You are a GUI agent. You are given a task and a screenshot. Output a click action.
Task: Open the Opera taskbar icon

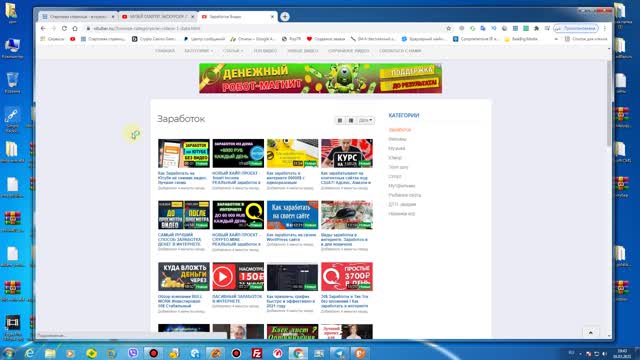click(x=278, y=353)
